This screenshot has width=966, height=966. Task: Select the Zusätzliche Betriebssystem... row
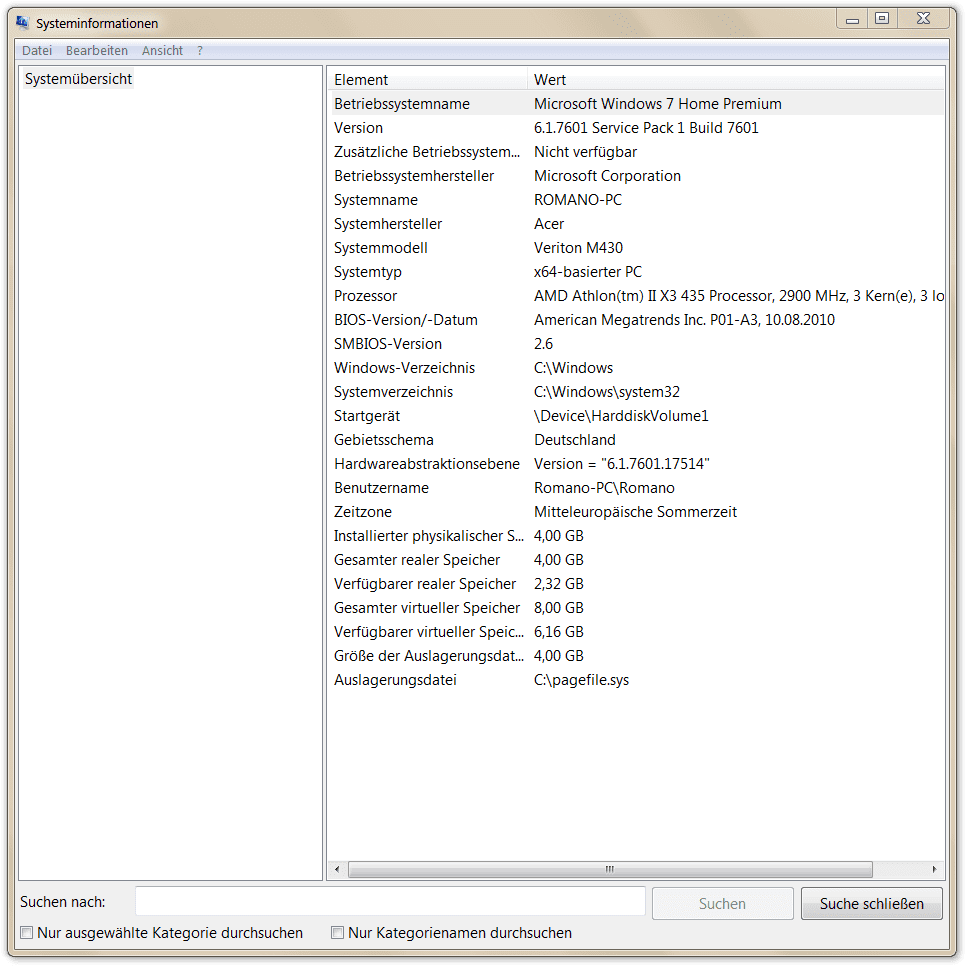[637, 152]
